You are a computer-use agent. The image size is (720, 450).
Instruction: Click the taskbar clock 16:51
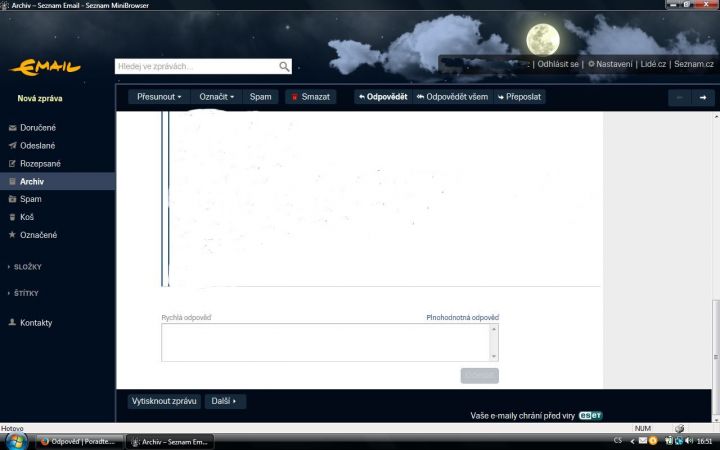point(704,441)
